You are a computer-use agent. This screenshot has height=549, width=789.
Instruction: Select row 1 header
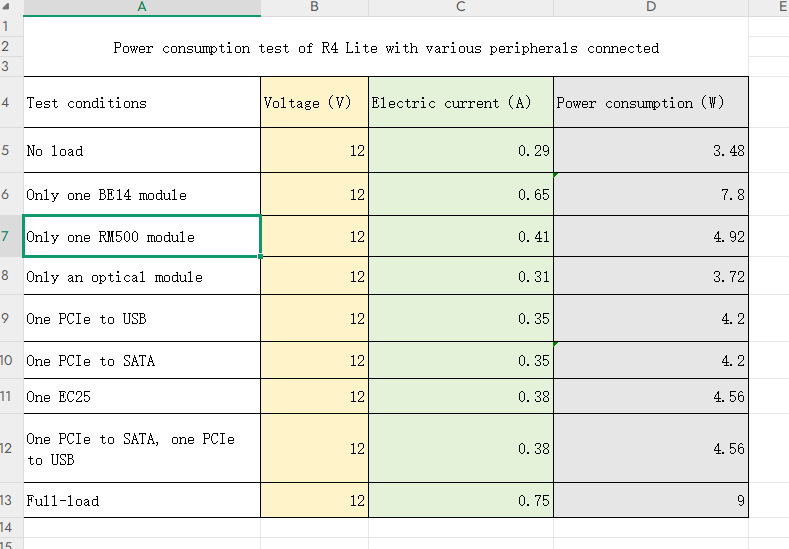11,26
